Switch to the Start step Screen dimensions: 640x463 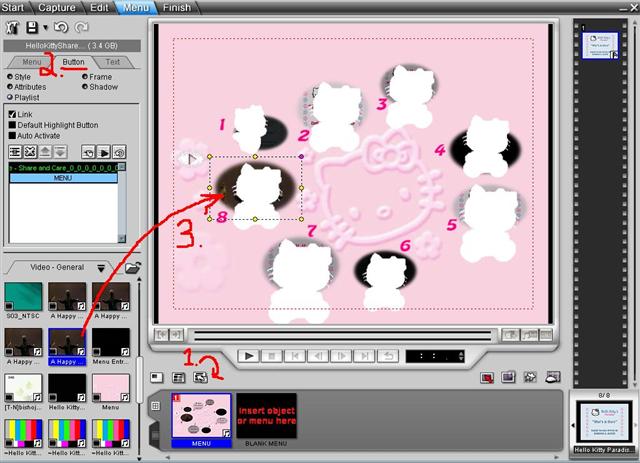pyautogui.click(x=13, y=7)
